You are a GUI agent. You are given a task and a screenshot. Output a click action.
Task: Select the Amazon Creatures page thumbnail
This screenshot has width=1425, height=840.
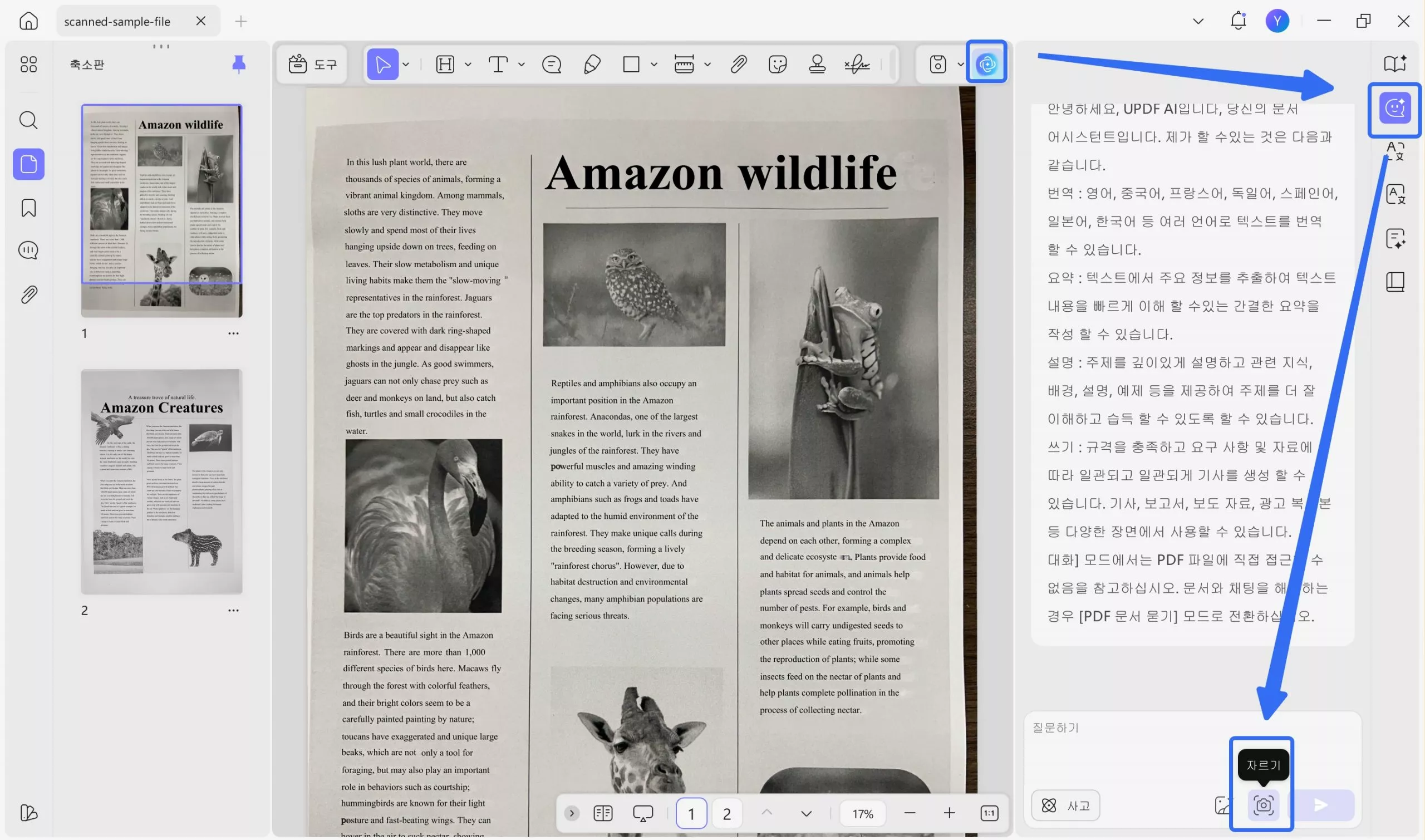point(162,481)
